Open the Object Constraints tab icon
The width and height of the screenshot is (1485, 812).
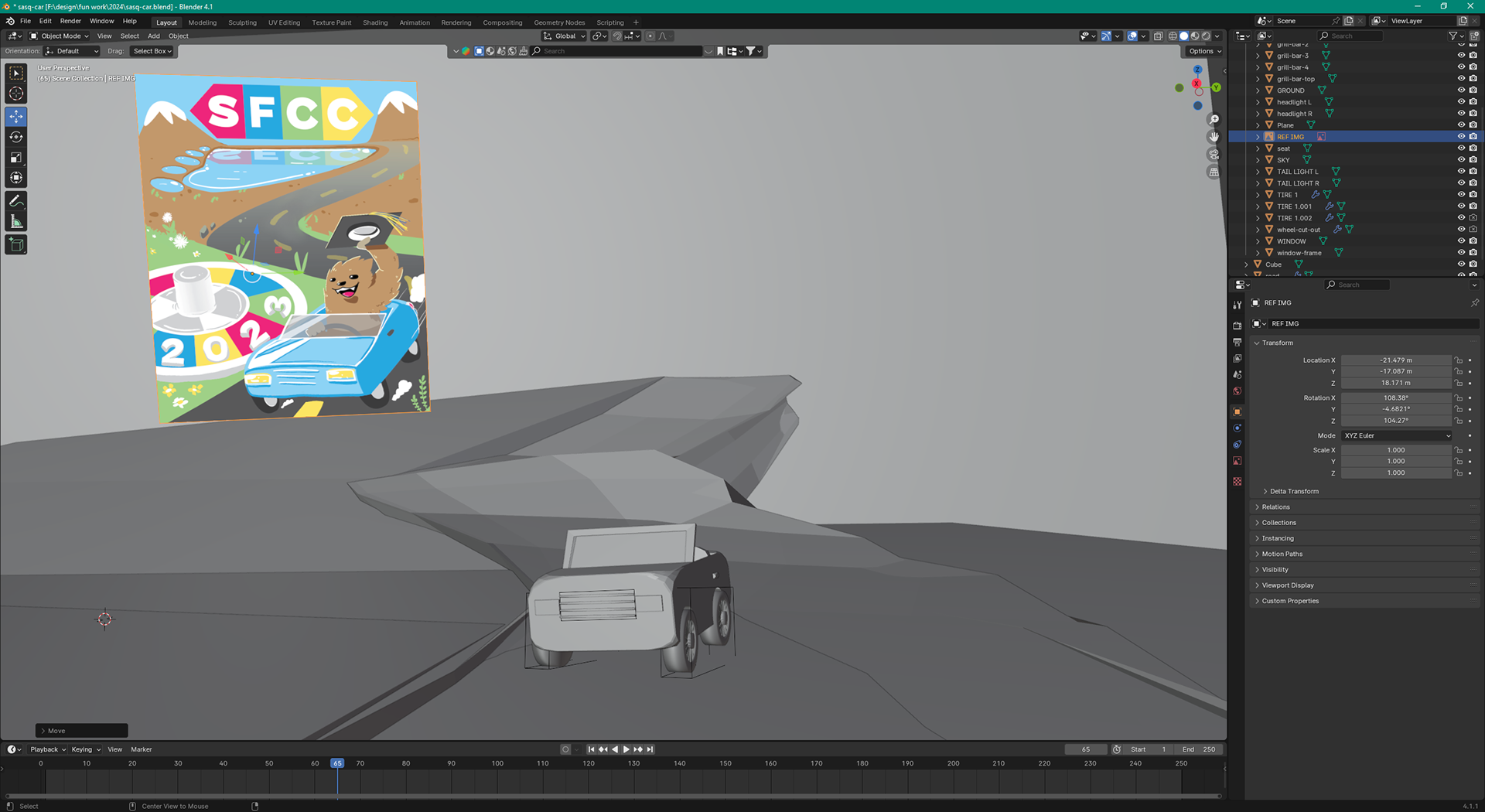click(1237, 444)
